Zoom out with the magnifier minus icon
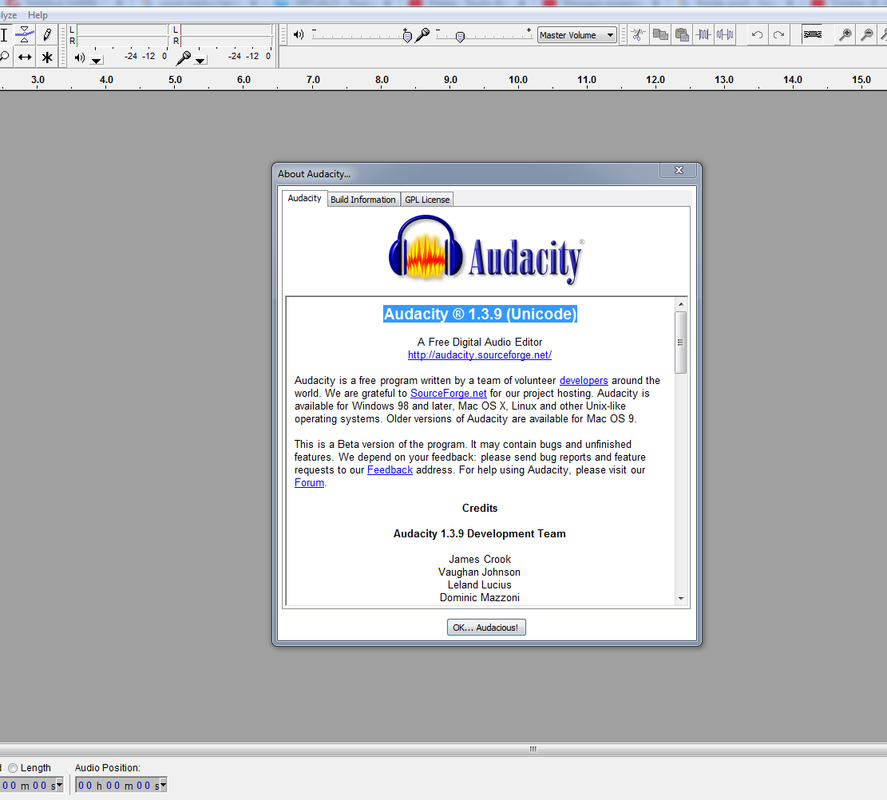The height and width of the screenshot is (800, 887). pos(867,35)
